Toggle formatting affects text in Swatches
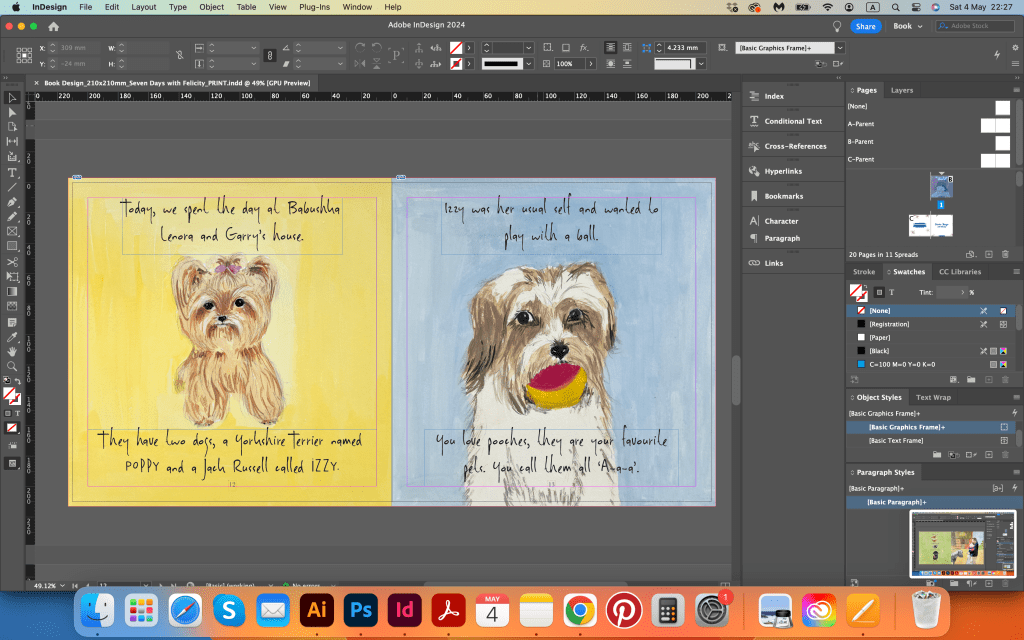Screen dimensions: 1024x640 pyautogui.click(x=891, y=292)
